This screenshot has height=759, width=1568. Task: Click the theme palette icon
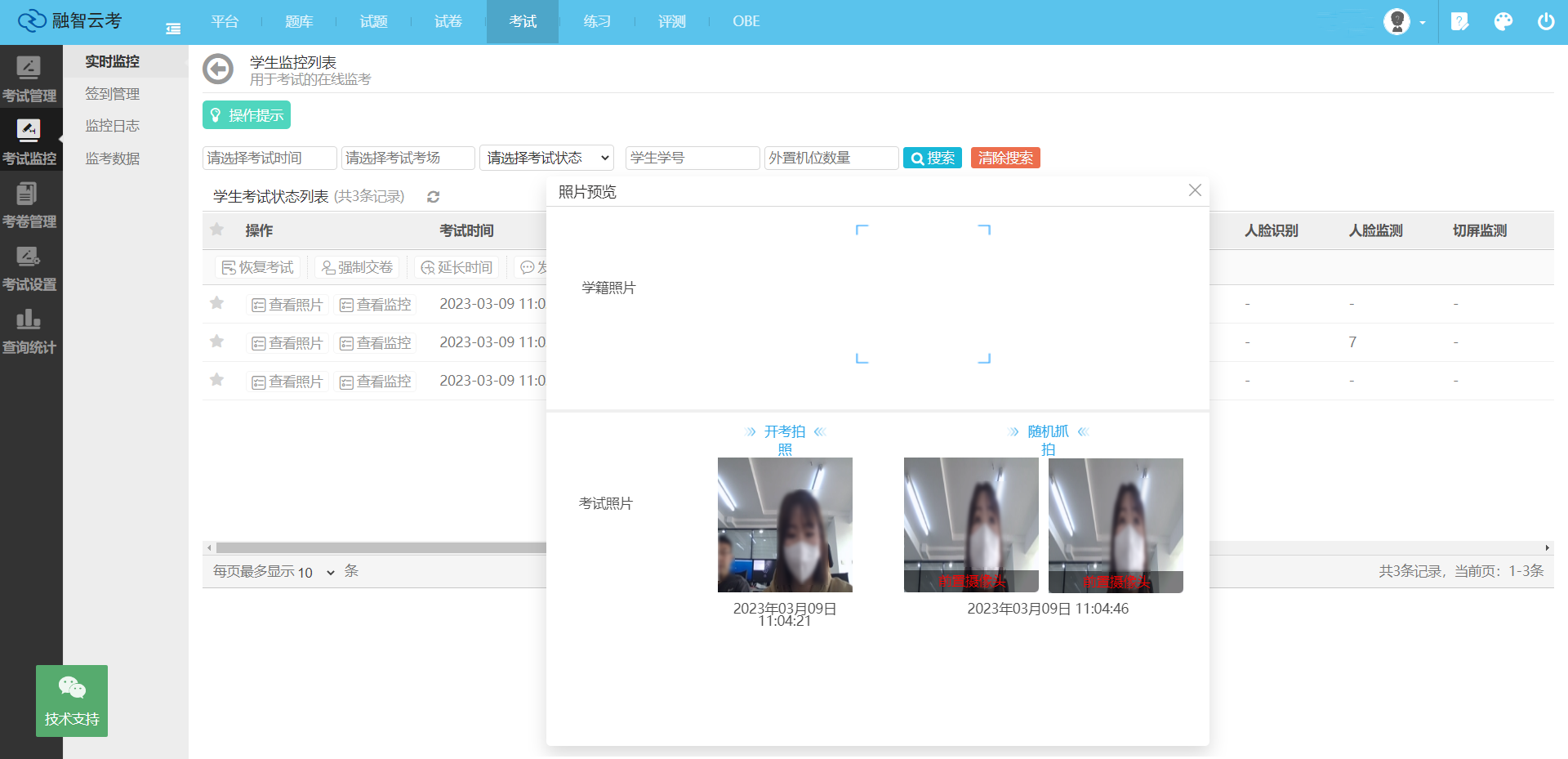[1503, 22]
